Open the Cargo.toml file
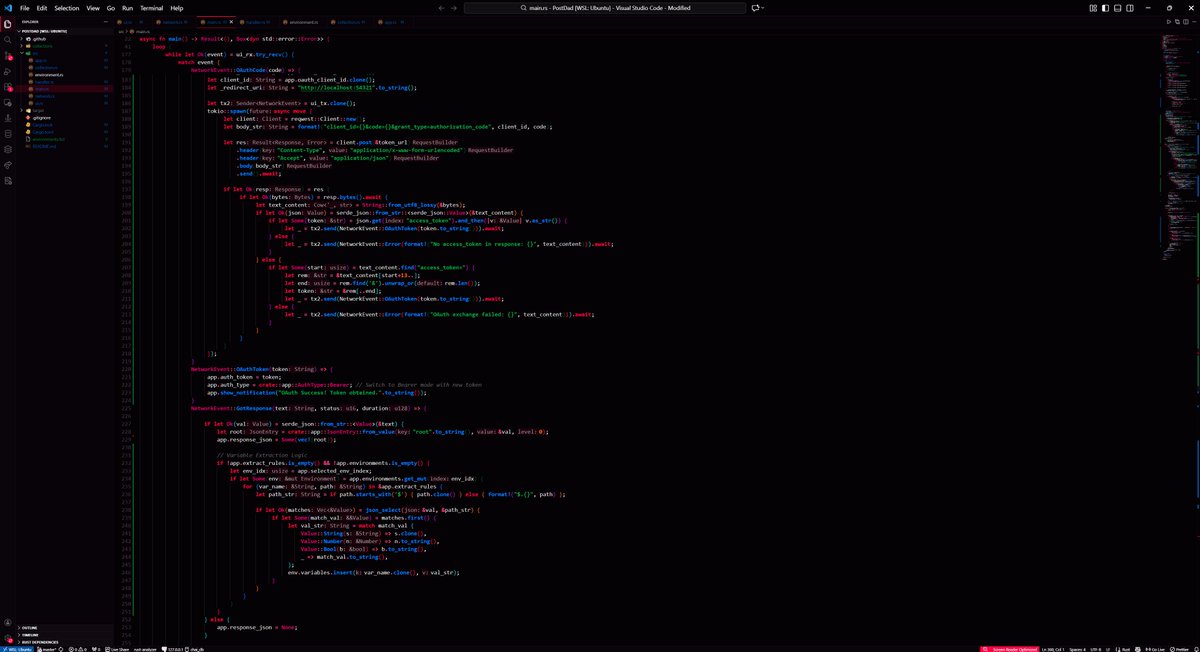 65,132
